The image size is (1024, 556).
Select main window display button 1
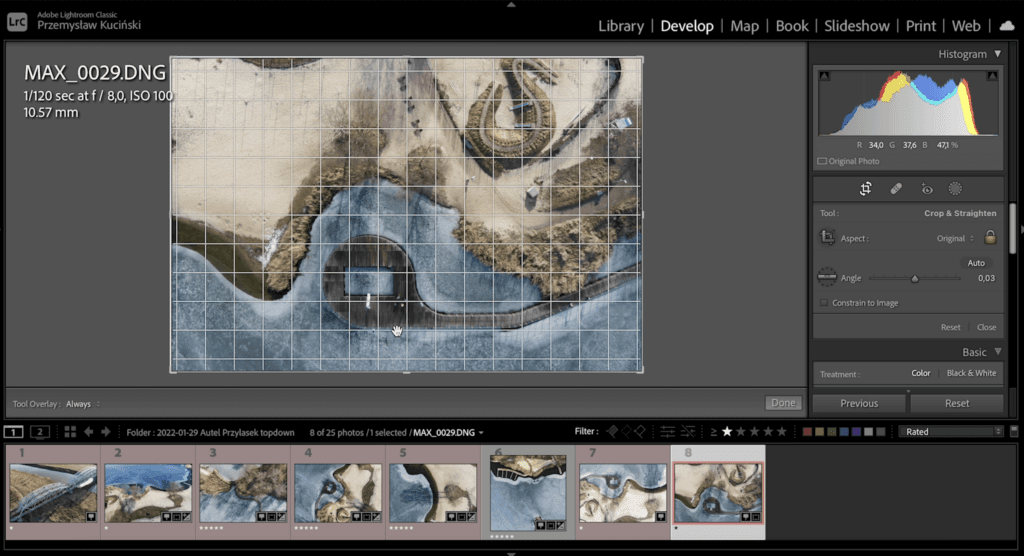pyautogui.click(x=13, y=432)
